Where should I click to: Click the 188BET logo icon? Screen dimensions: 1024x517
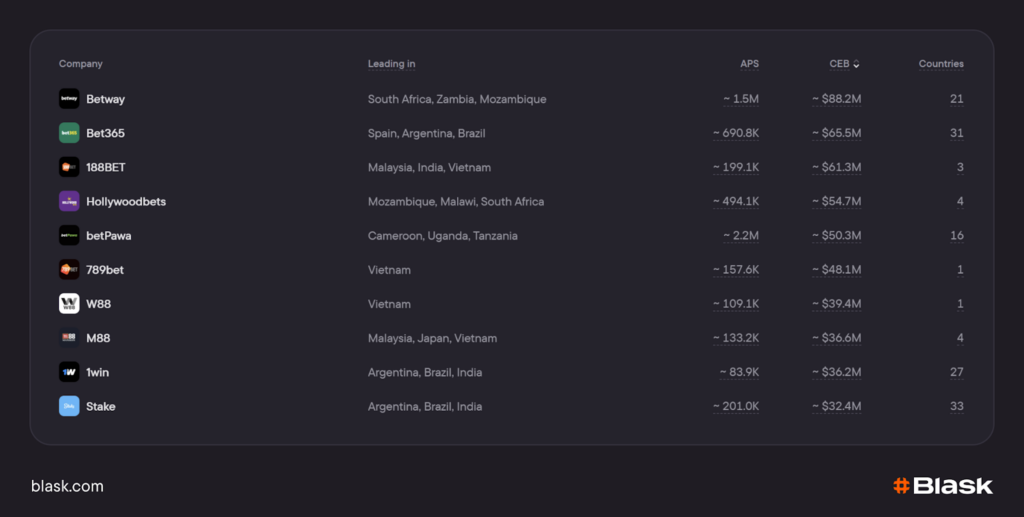pos(69,167)
